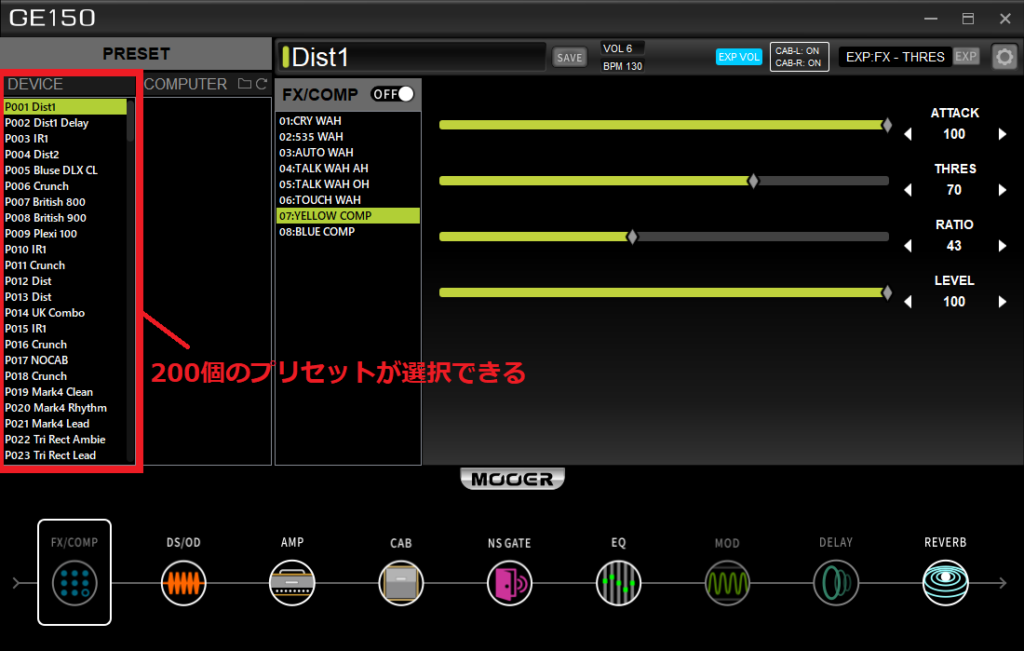Viewport: 1024px width, 651px height.
Task: Open the CAB cabinet module icon
Action: coord(401,582)
